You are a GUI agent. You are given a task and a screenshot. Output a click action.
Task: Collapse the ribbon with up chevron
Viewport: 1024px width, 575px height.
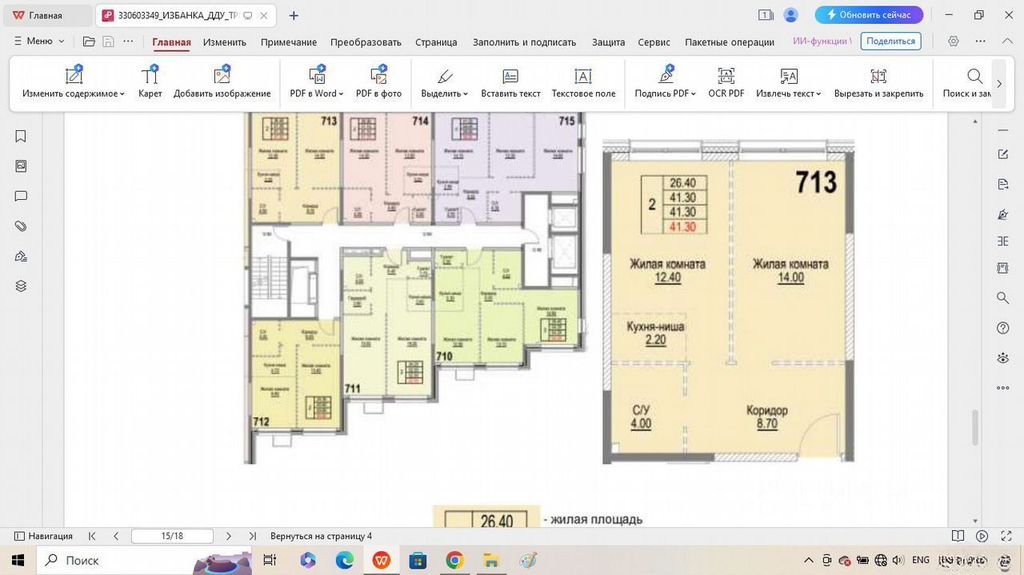[x=1007, y=41]
